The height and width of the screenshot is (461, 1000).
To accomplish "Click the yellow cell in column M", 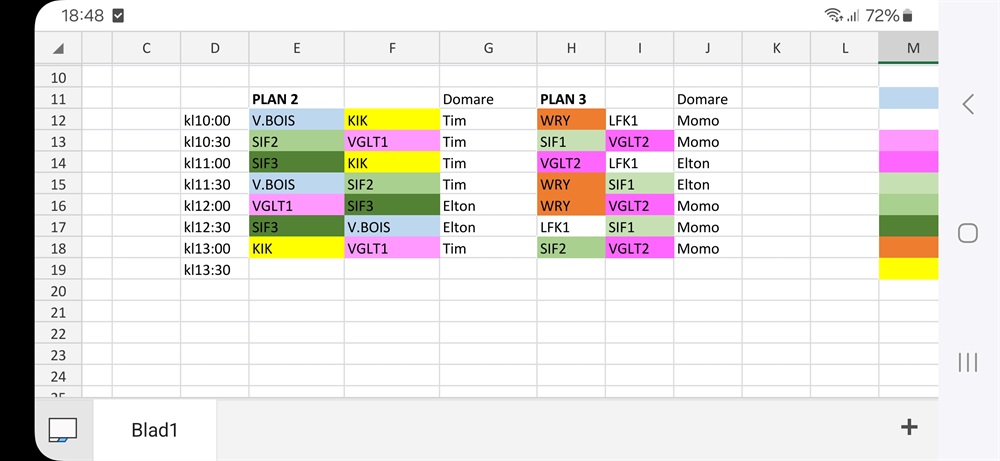I will 908,269.
